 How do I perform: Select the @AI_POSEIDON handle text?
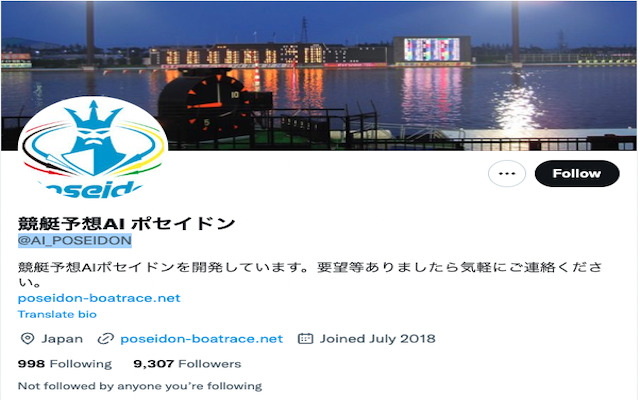75,240
